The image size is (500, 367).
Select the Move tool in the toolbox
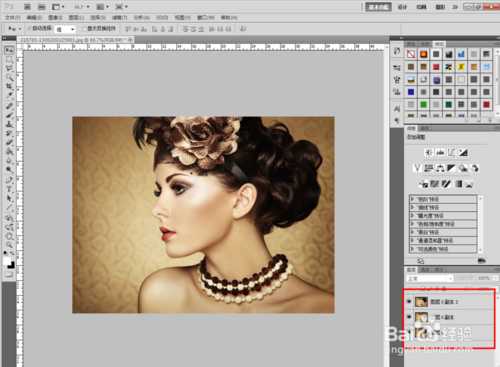[9, 50]
